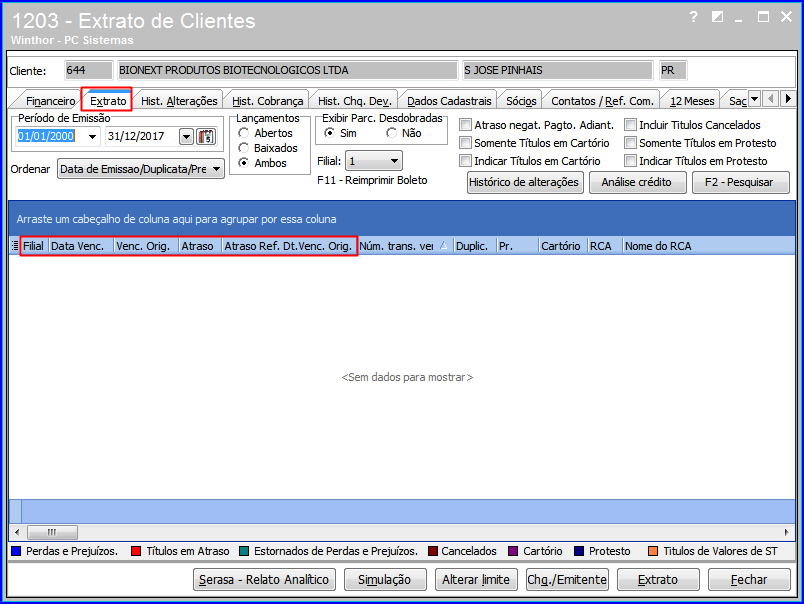Check Somente Títulos em Protesto
Viewport: 804px width, 604px height.
(x=630, y=143)
